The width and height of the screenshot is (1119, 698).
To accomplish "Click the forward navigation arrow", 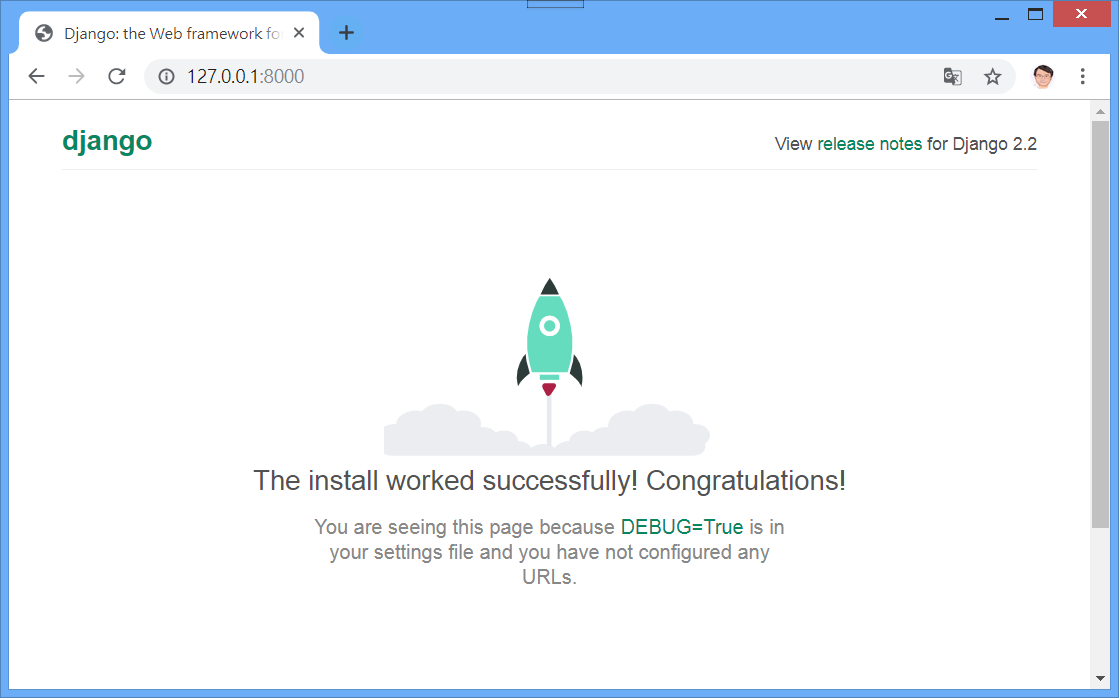I will [x=76, y=76].
